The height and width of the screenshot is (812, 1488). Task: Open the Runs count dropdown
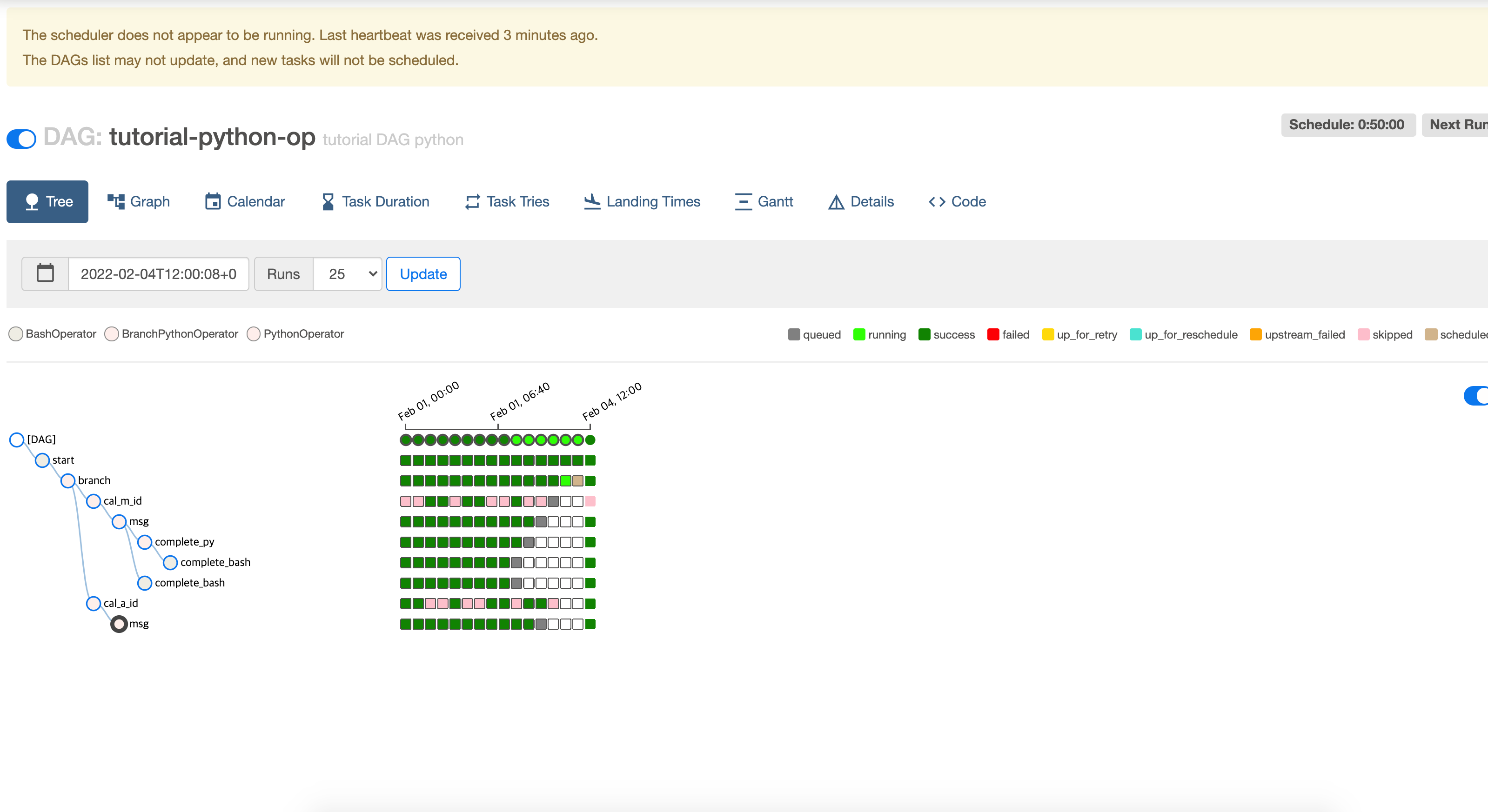(347, 274)
